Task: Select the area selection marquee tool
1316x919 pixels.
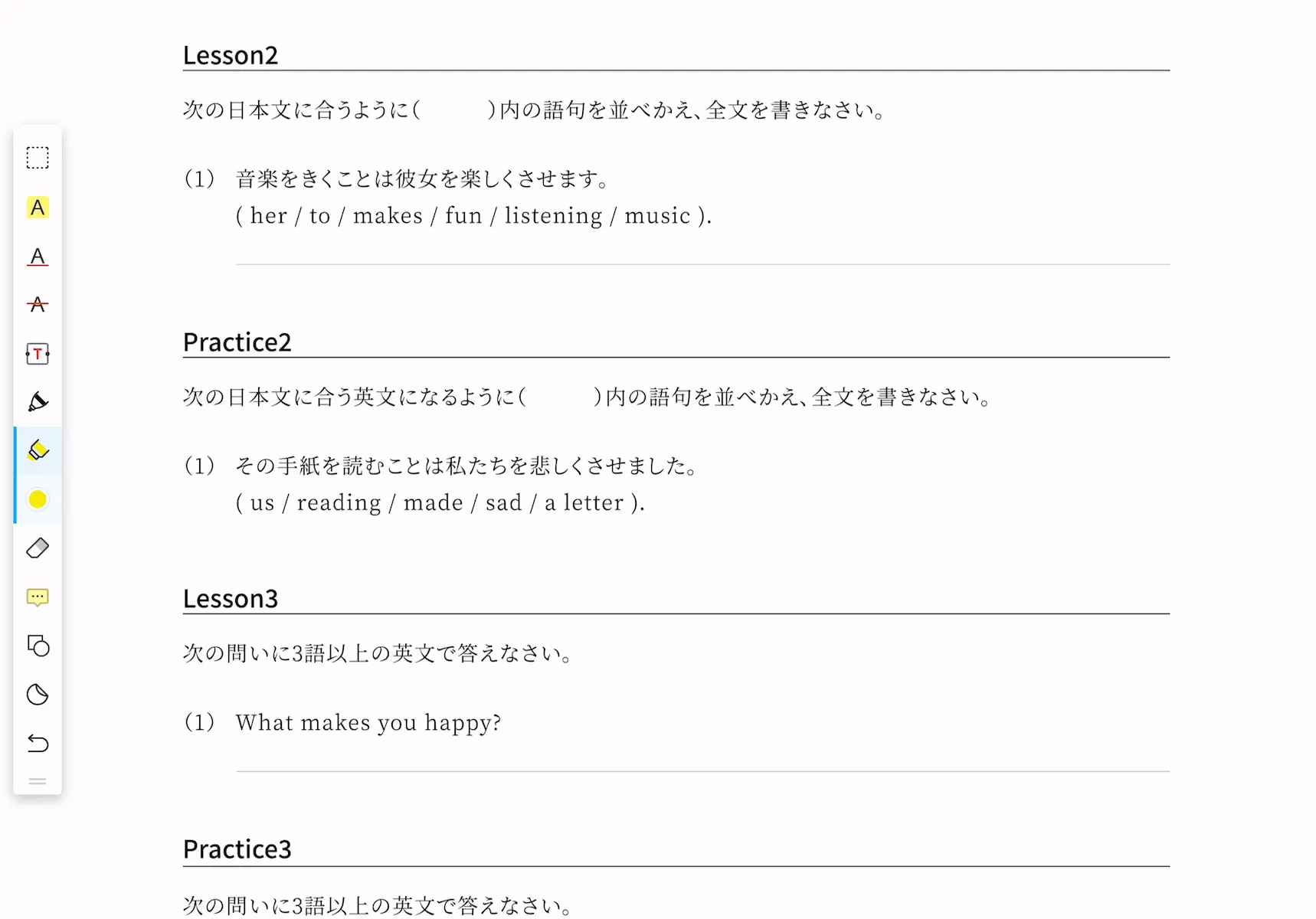Action: (38, 158)
